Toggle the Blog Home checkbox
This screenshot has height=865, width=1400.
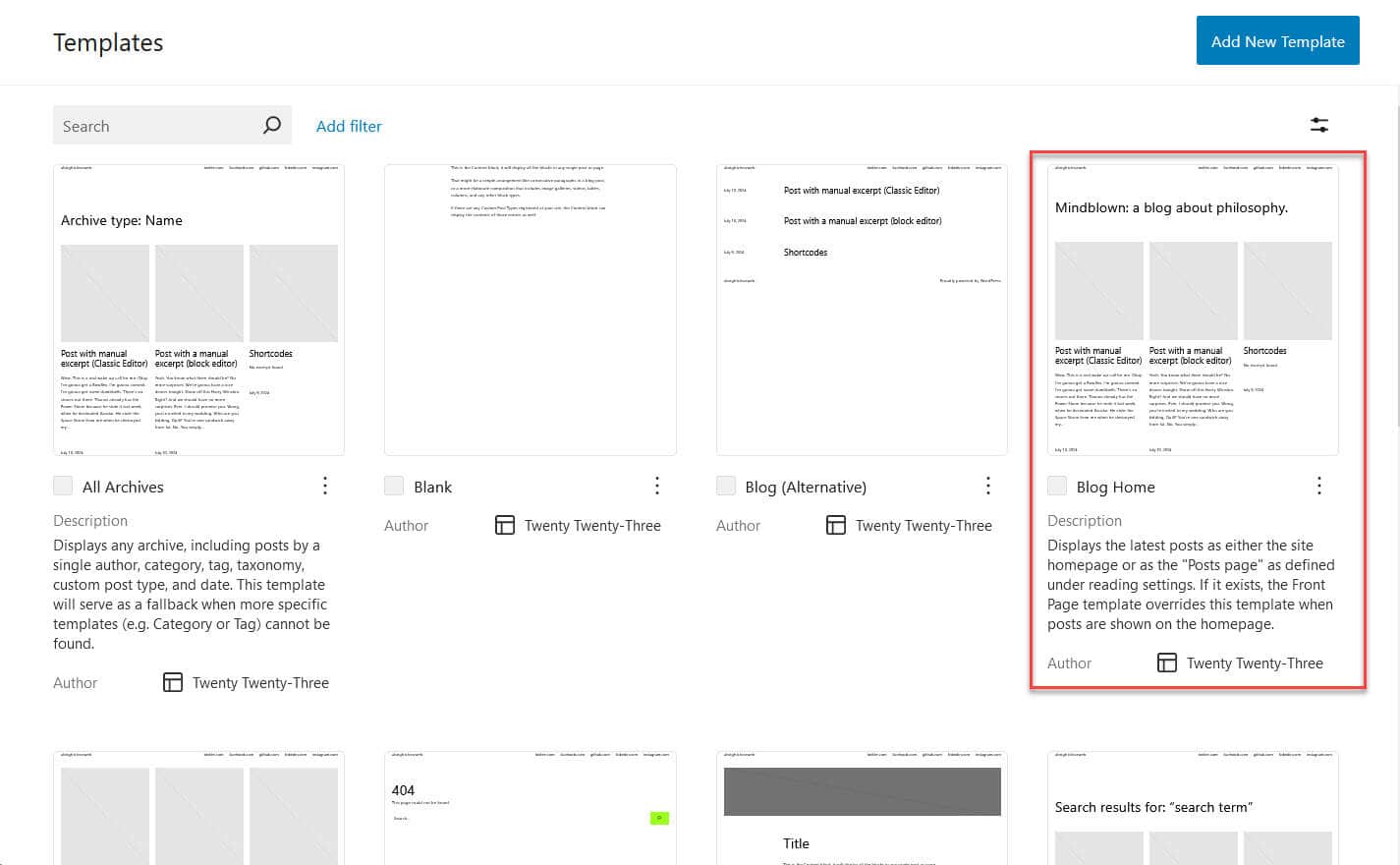coord(1057,486)
